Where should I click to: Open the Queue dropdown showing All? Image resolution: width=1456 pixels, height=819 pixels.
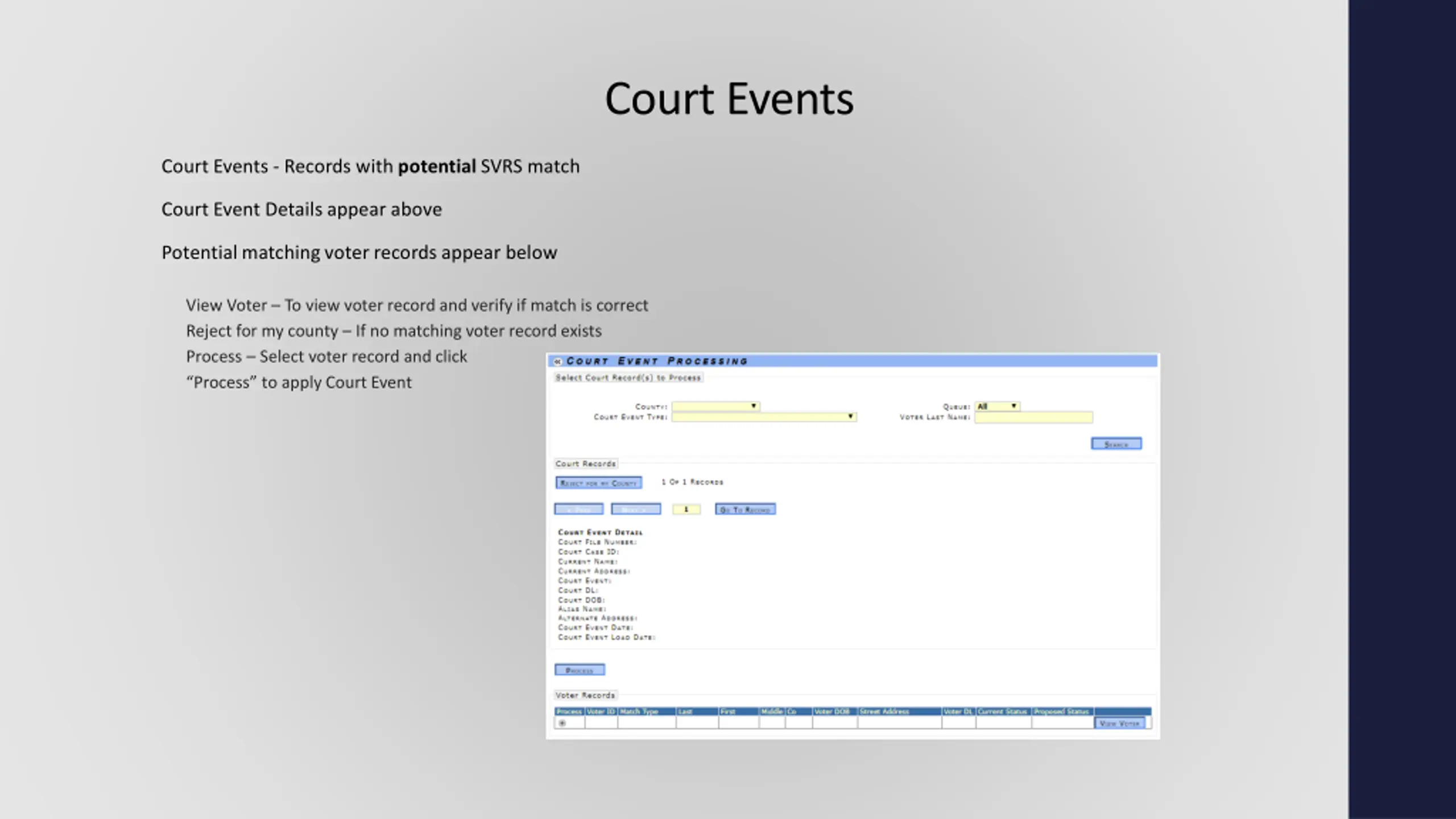coord(997,406)
